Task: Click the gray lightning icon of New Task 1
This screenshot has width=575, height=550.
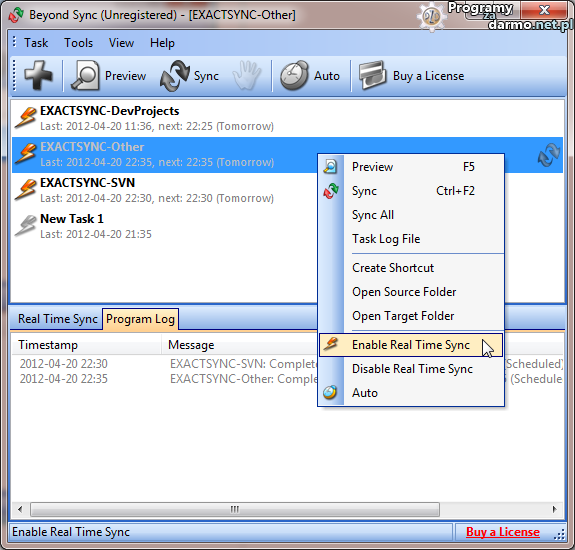Action: (x=26, y=225)
